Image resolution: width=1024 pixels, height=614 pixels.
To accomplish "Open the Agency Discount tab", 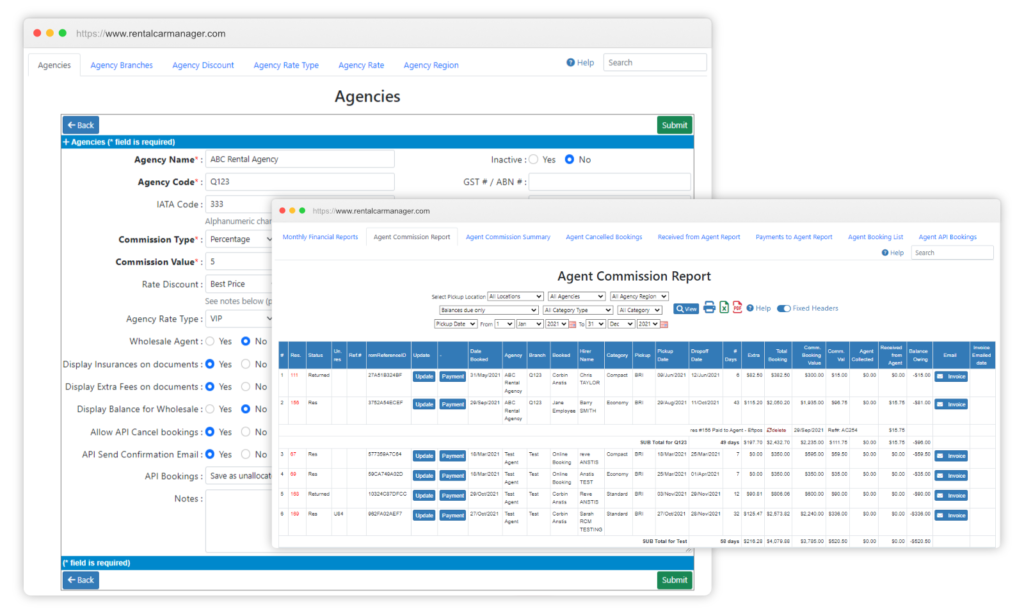I will point(203,65).
